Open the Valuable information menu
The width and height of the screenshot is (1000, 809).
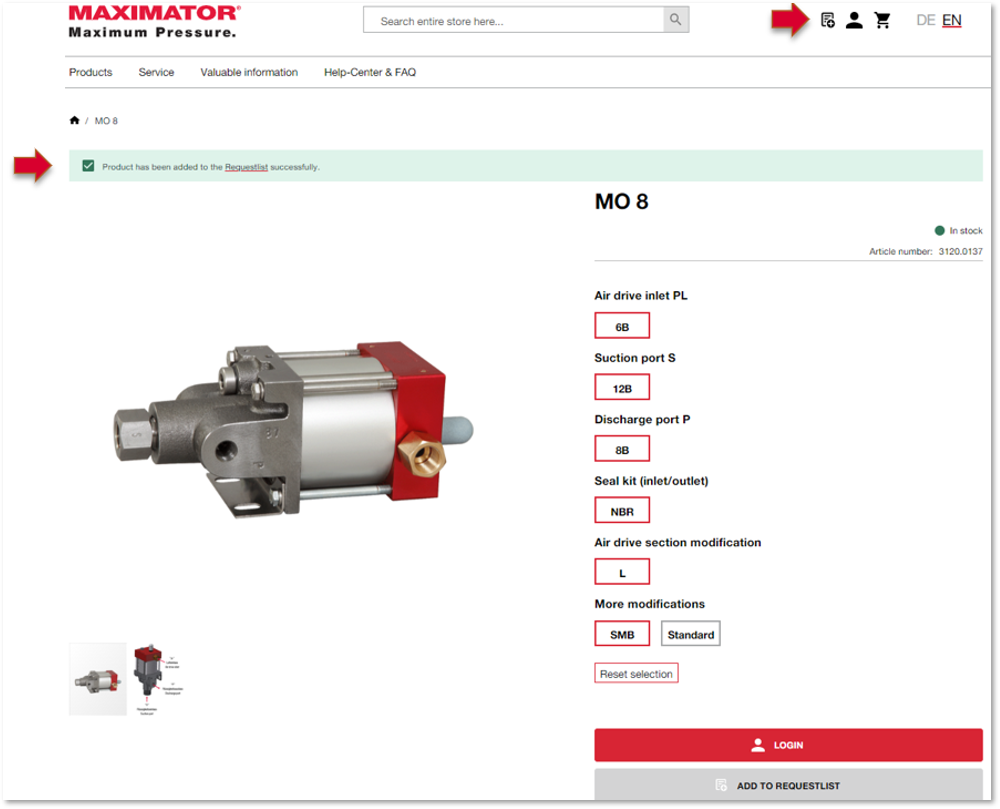tap(249, 72)
